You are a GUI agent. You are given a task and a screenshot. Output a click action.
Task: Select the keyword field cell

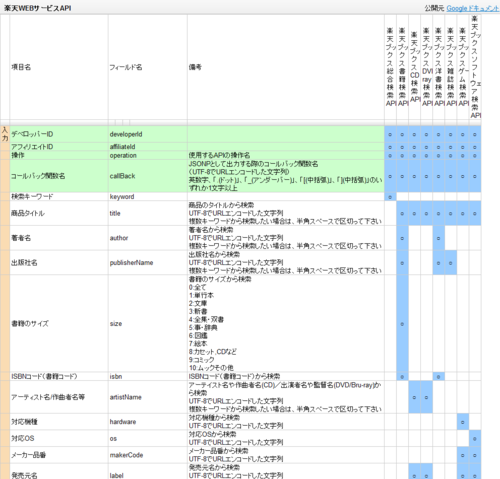tap(148, 197)
